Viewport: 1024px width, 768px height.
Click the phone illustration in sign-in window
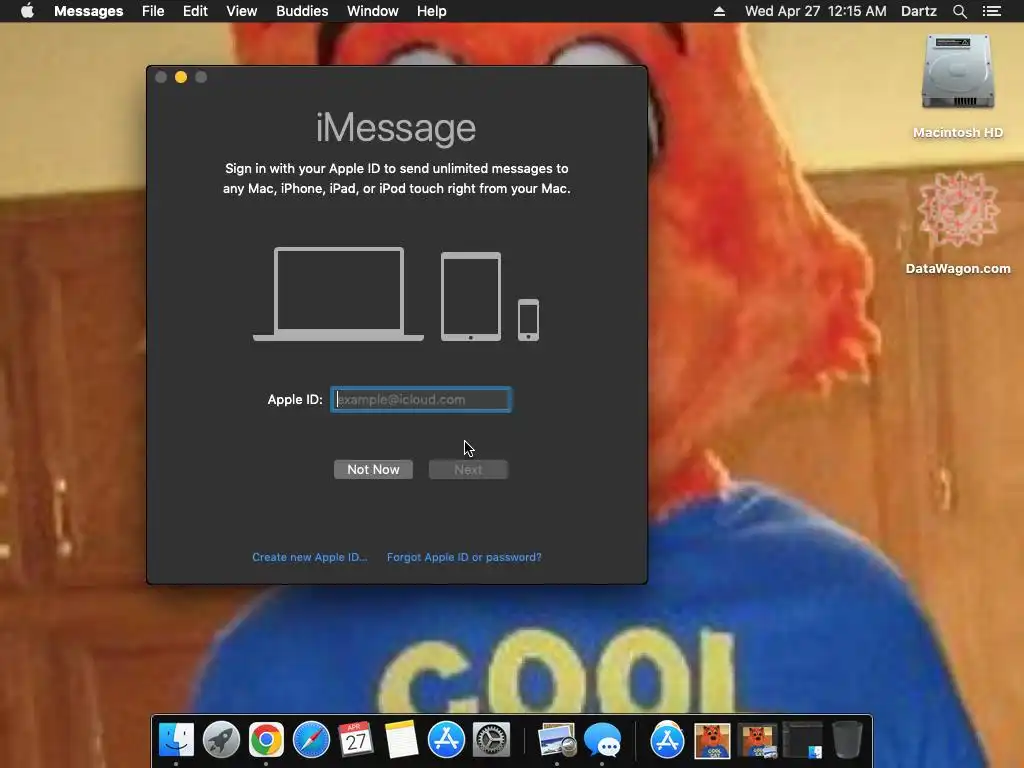(528, 320)
